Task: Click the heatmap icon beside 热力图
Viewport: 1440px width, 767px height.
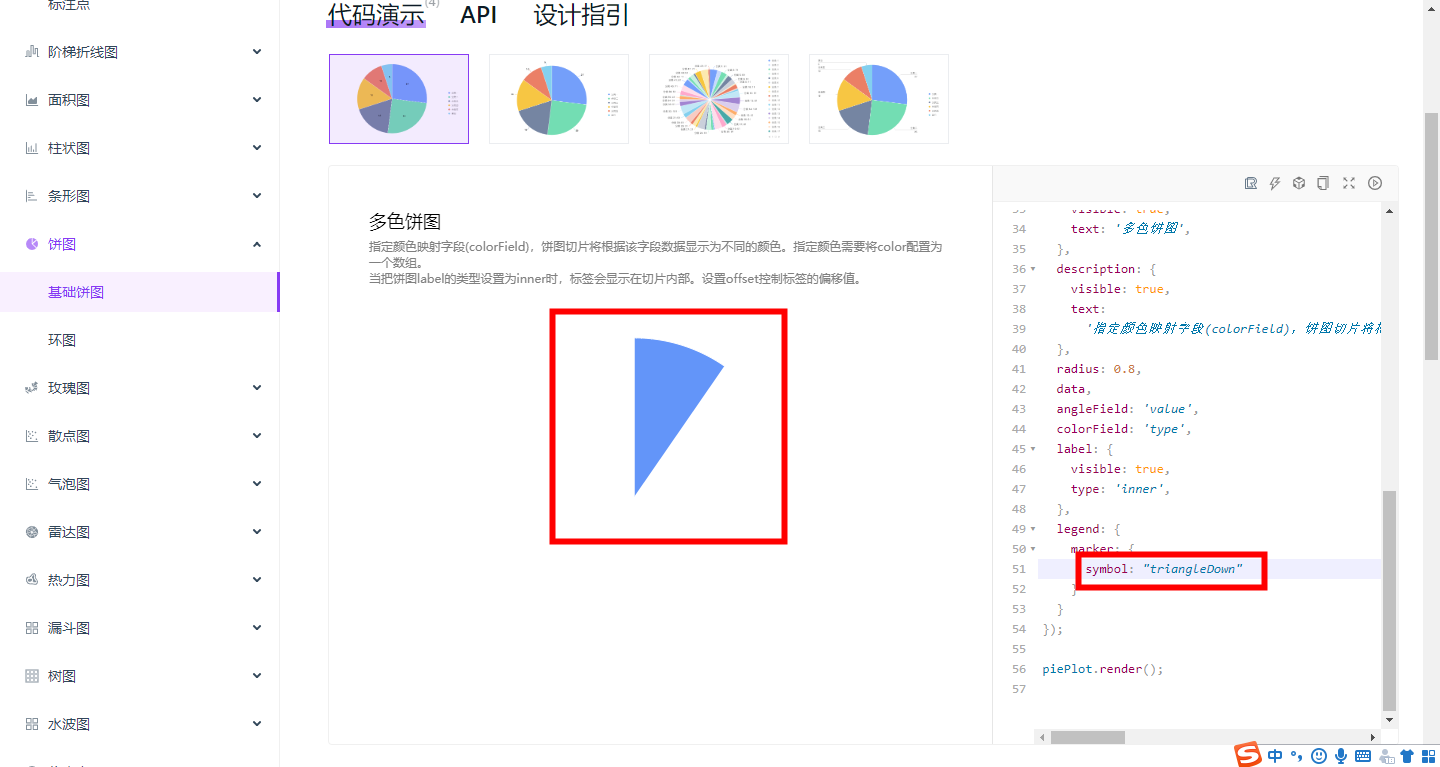Action: [x=32, y=580]
